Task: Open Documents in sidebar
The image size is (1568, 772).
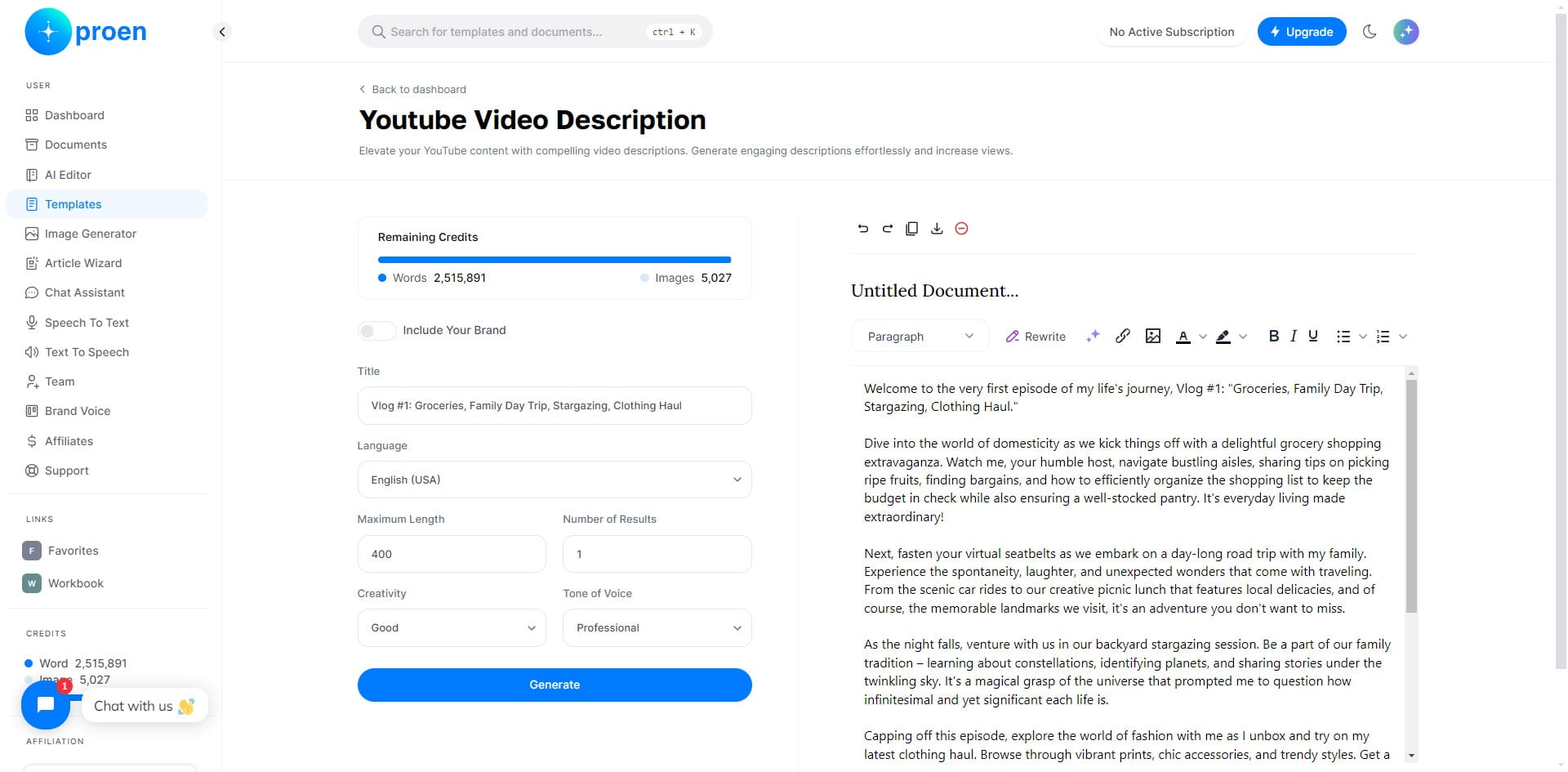Action: [106, 145]
